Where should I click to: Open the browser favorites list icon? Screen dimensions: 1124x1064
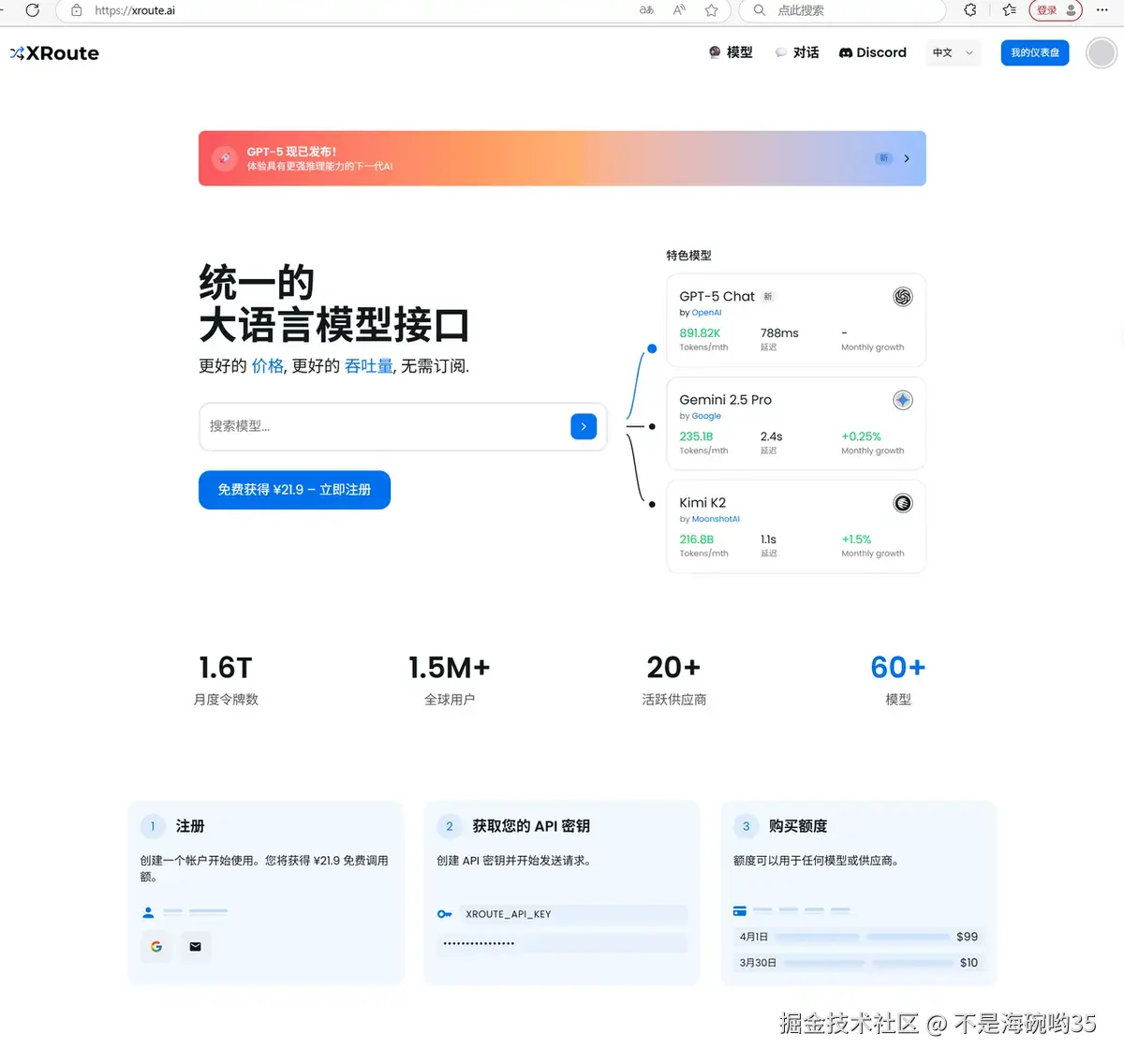1009,10
